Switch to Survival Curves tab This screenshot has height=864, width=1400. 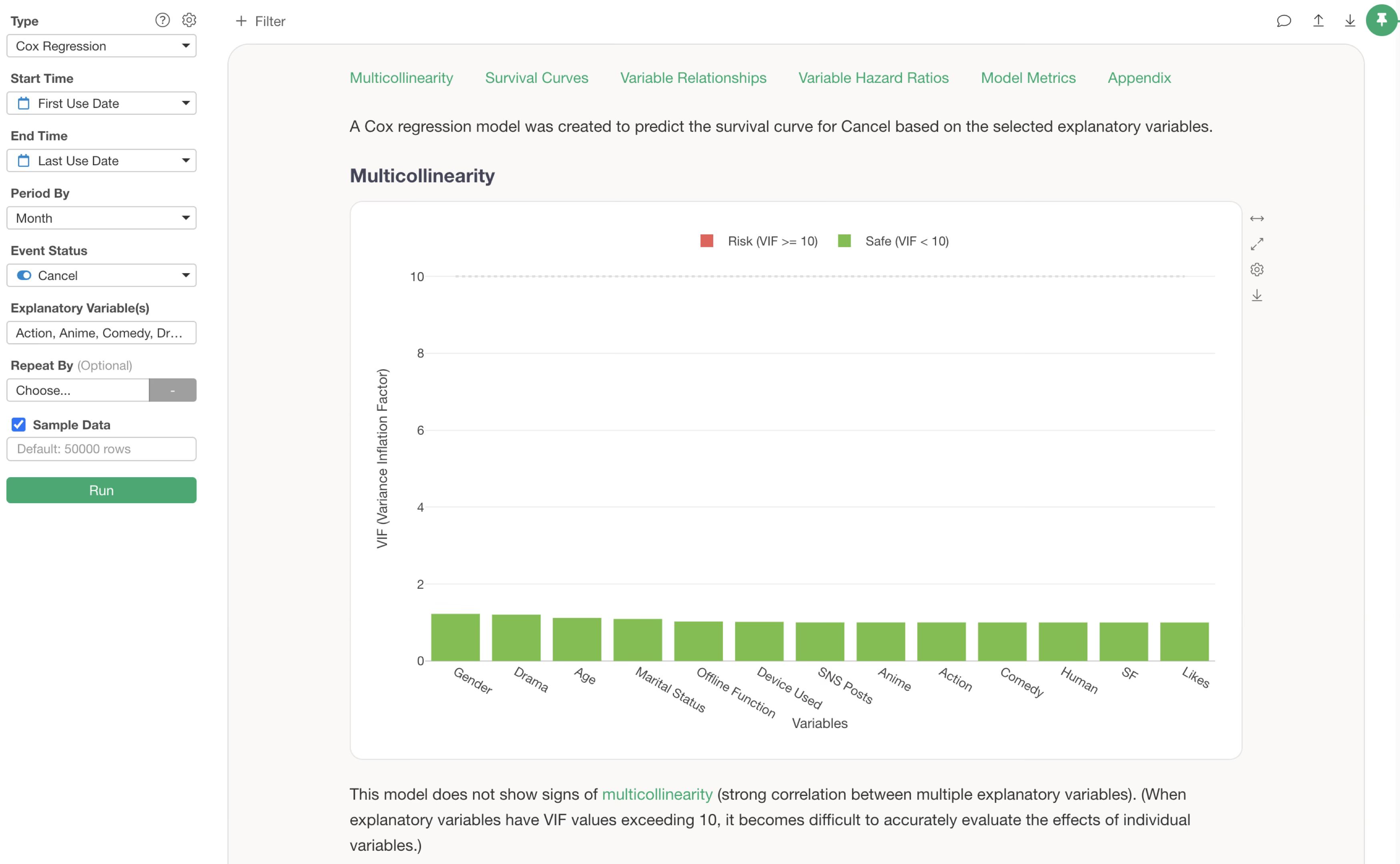coord(536,78)
